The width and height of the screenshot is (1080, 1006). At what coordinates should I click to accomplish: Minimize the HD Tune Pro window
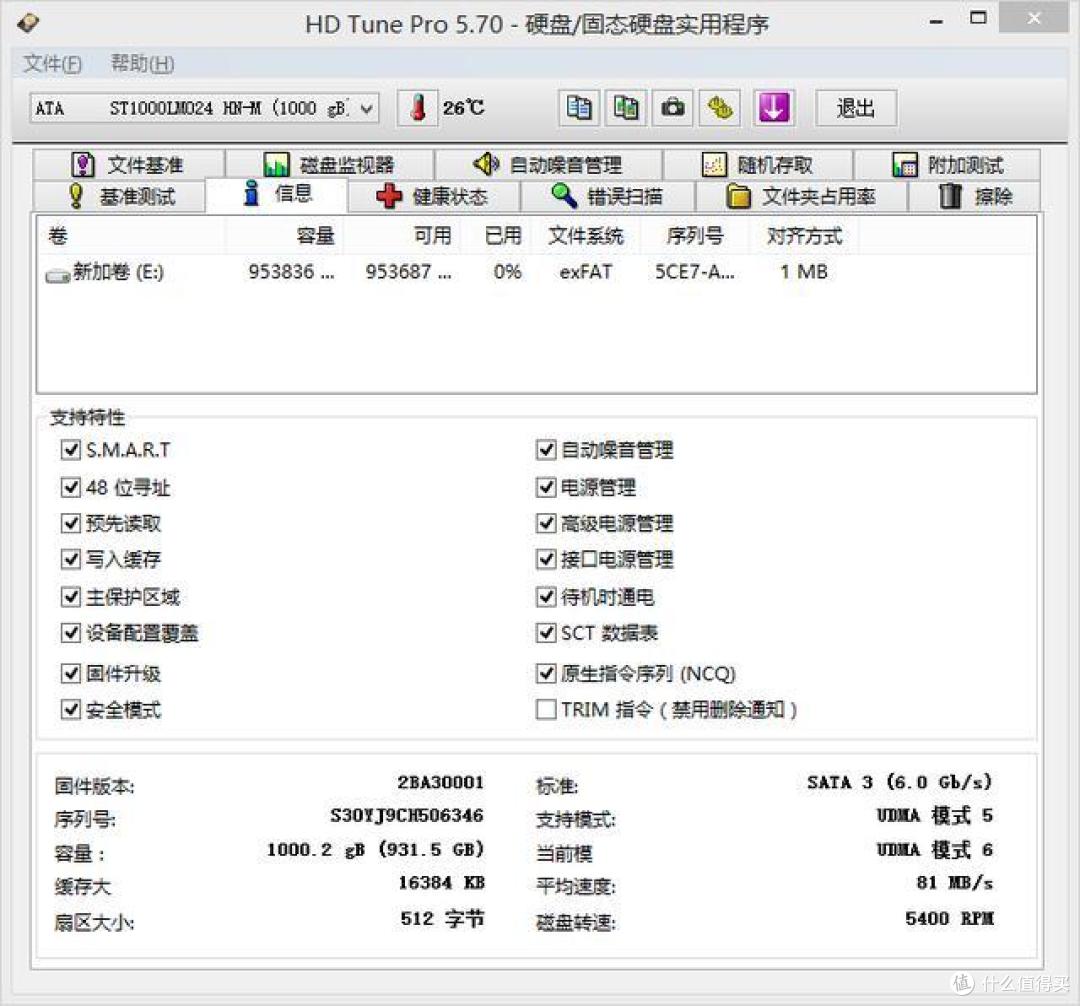tap(936, 21)
